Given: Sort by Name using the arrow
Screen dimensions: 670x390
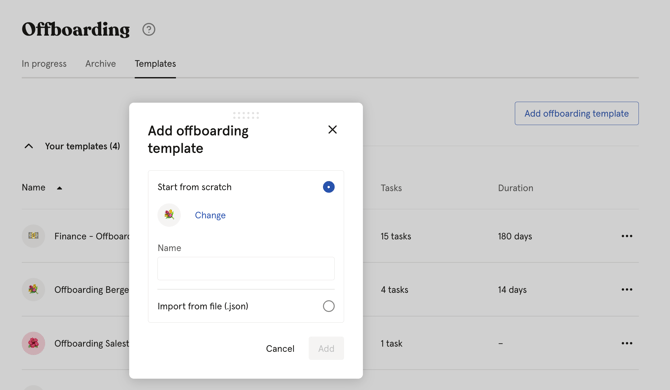Looking at the screenshot, I should click(x=59, y=188).
